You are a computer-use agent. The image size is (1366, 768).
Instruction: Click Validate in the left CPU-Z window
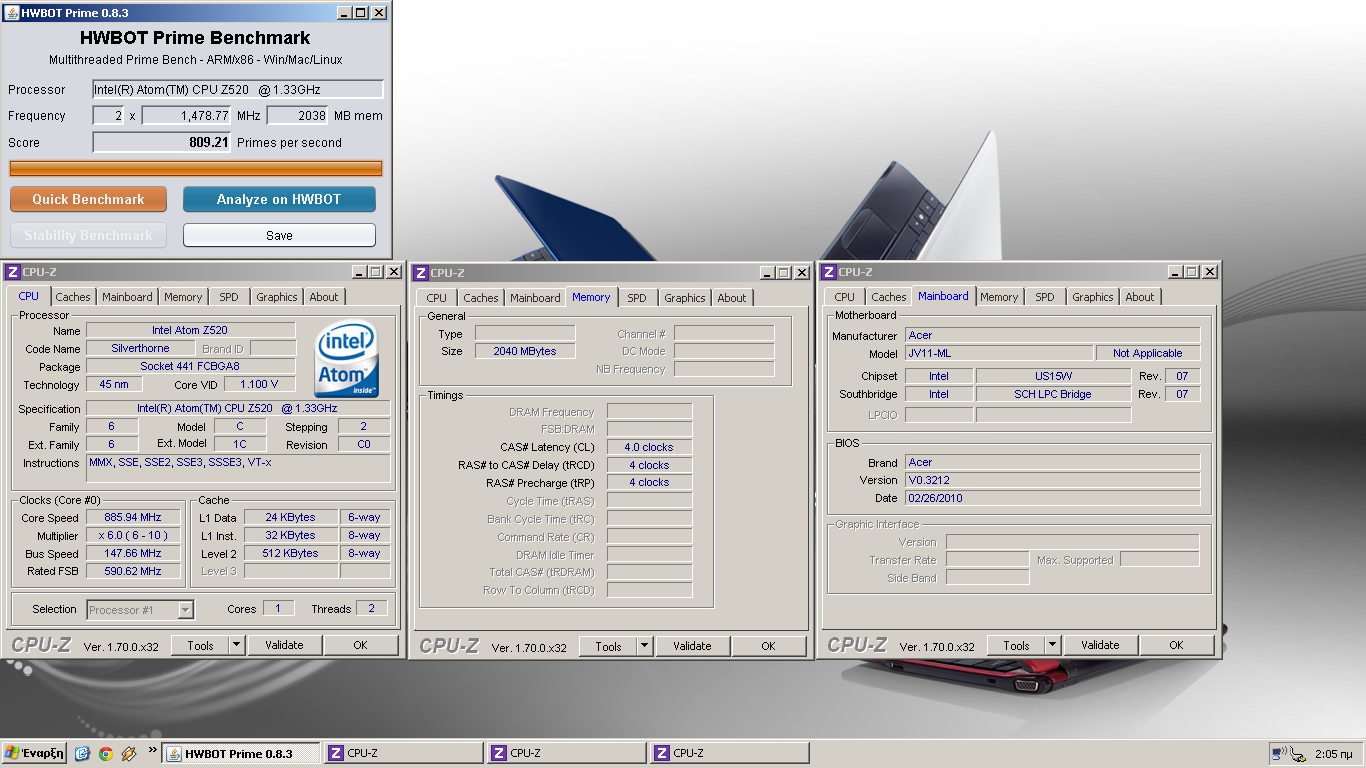284,645
